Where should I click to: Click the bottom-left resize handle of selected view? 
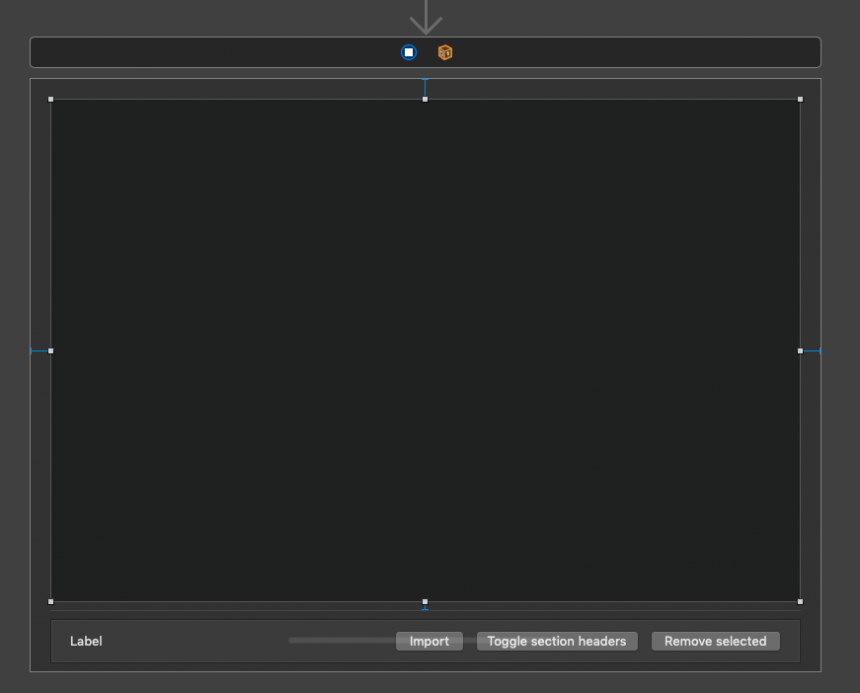(x=51, y=602)
